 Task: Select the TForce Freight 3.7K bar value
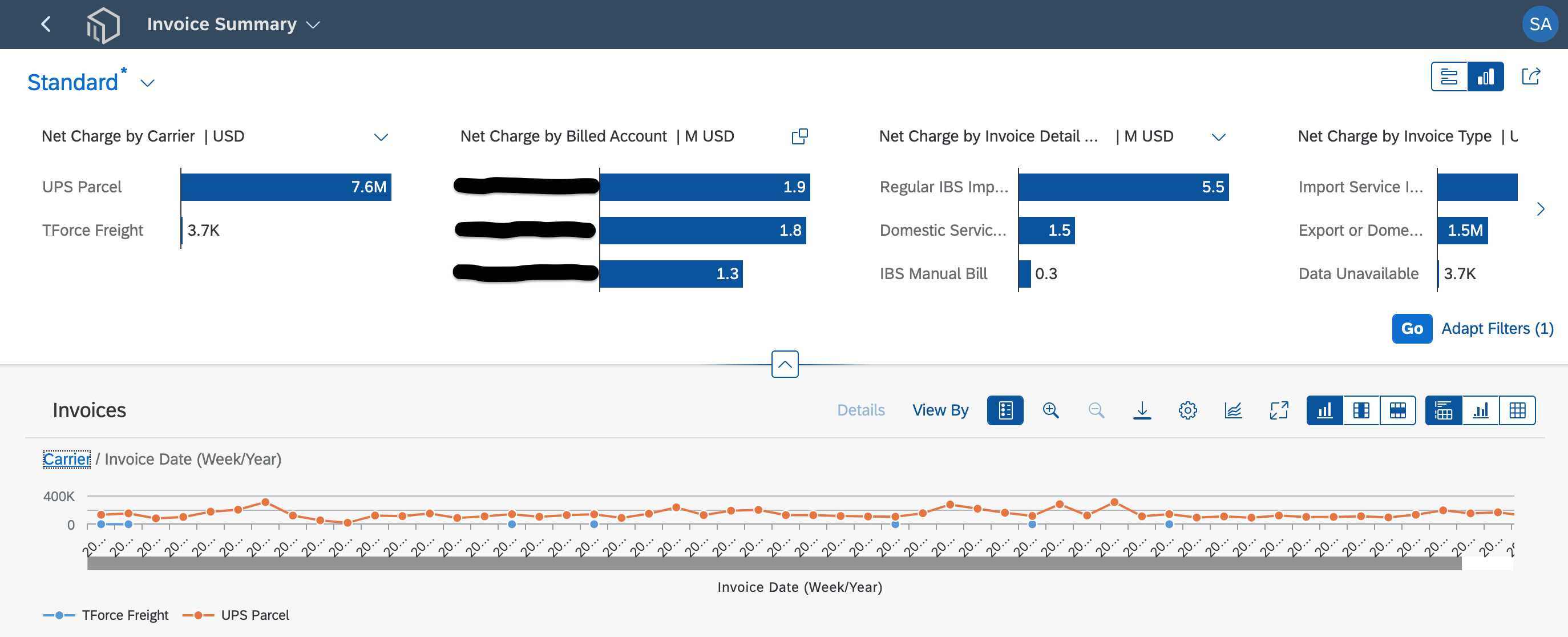[x=203, y=230]
